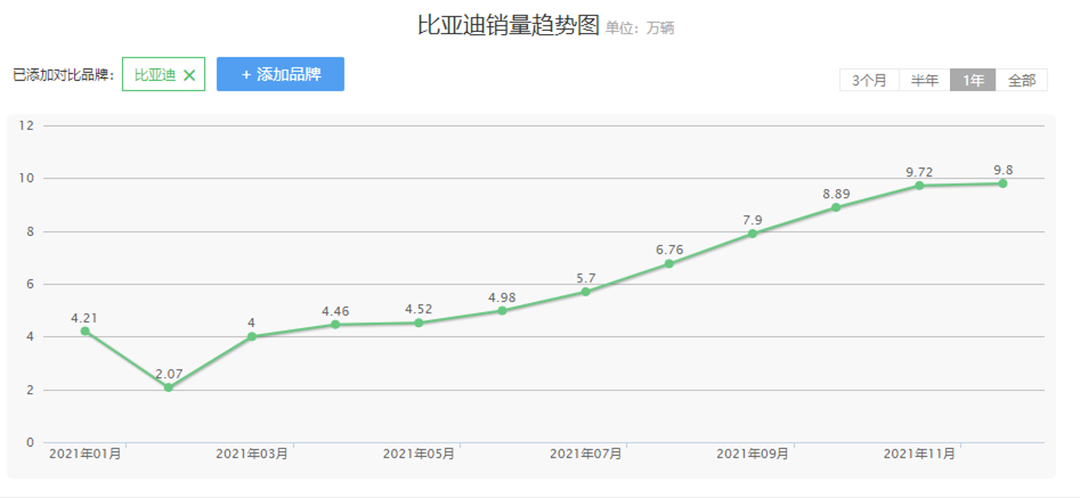Remove the 比亚迪 brand tag via X
Image resolution: width=1080 pixels, height=498 pixels.
click(x=190, y=75)
